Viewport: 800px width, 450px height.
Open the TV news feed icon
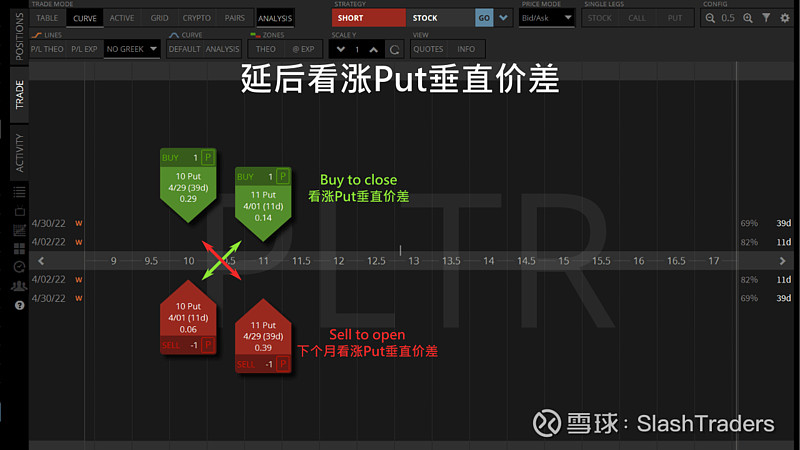tap(19, 211)
